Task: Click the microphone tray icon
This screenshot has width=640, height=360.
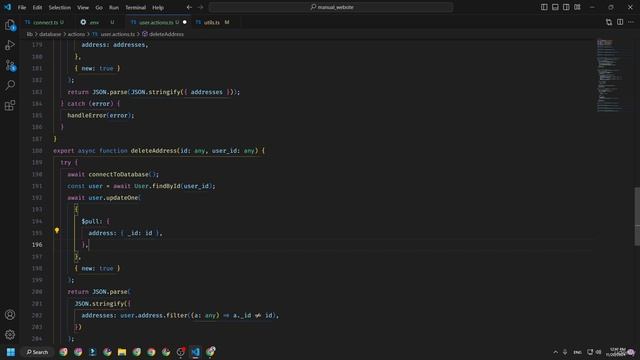Action: 565,352
